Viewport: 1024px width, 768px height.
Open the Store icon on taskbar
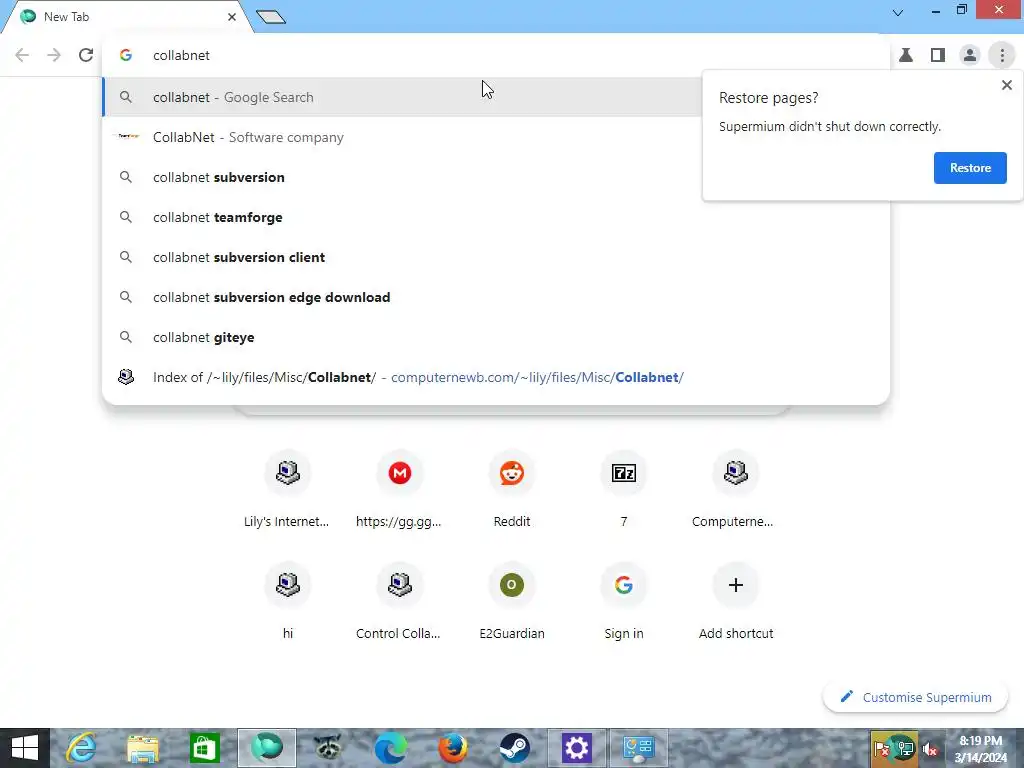pyautogui.click(x=204, y=748)
